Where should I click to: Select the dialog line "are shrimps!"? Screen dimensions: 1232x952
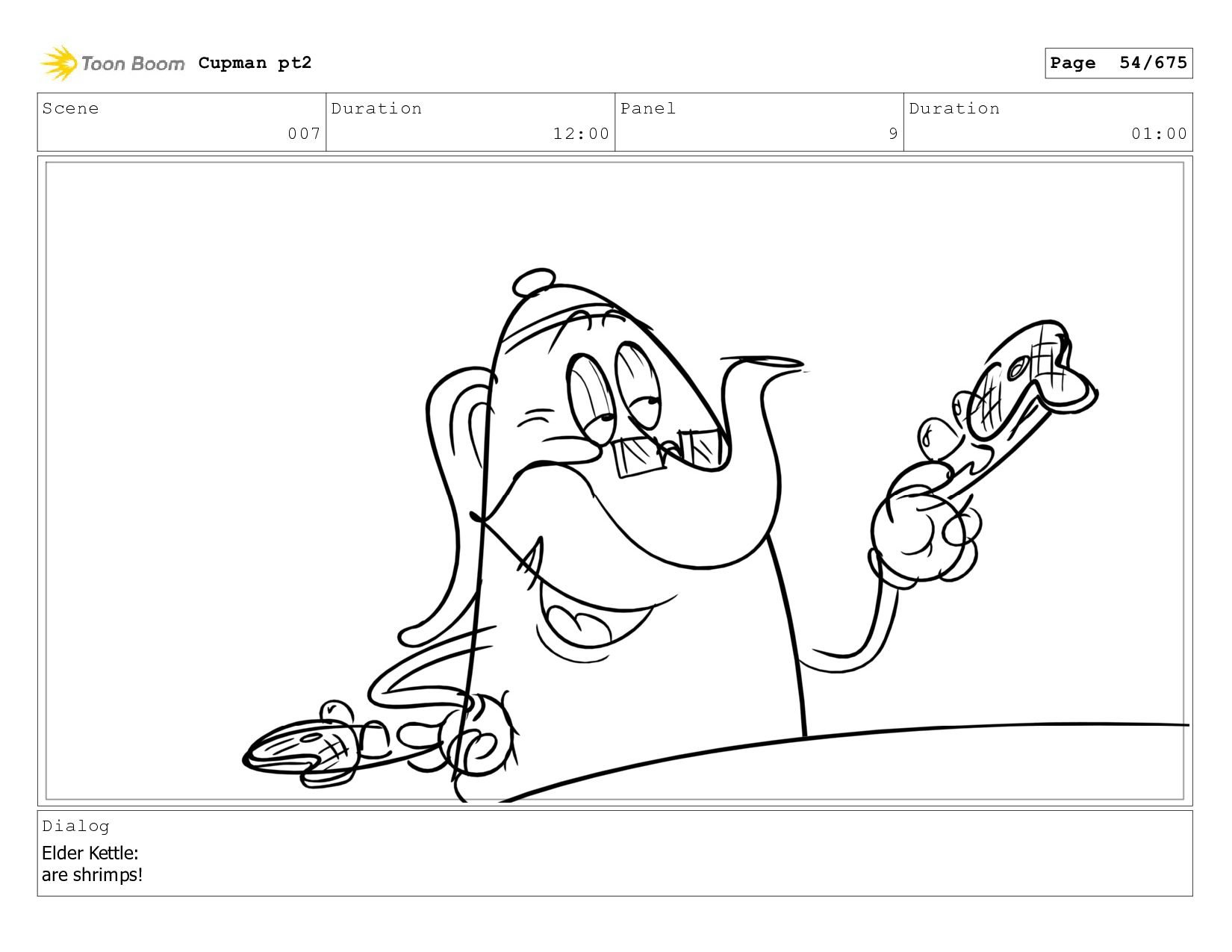tap(93, 874)
